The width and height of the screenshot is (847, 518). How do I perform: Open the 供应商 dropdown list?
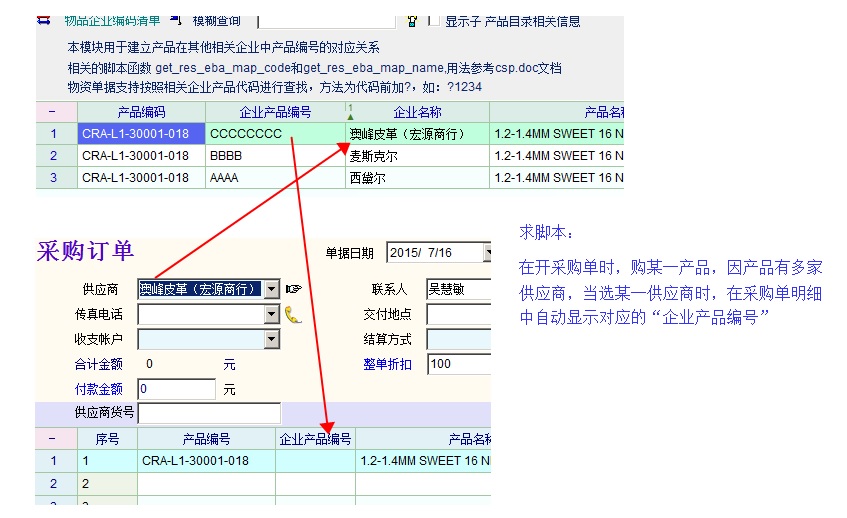271,289
